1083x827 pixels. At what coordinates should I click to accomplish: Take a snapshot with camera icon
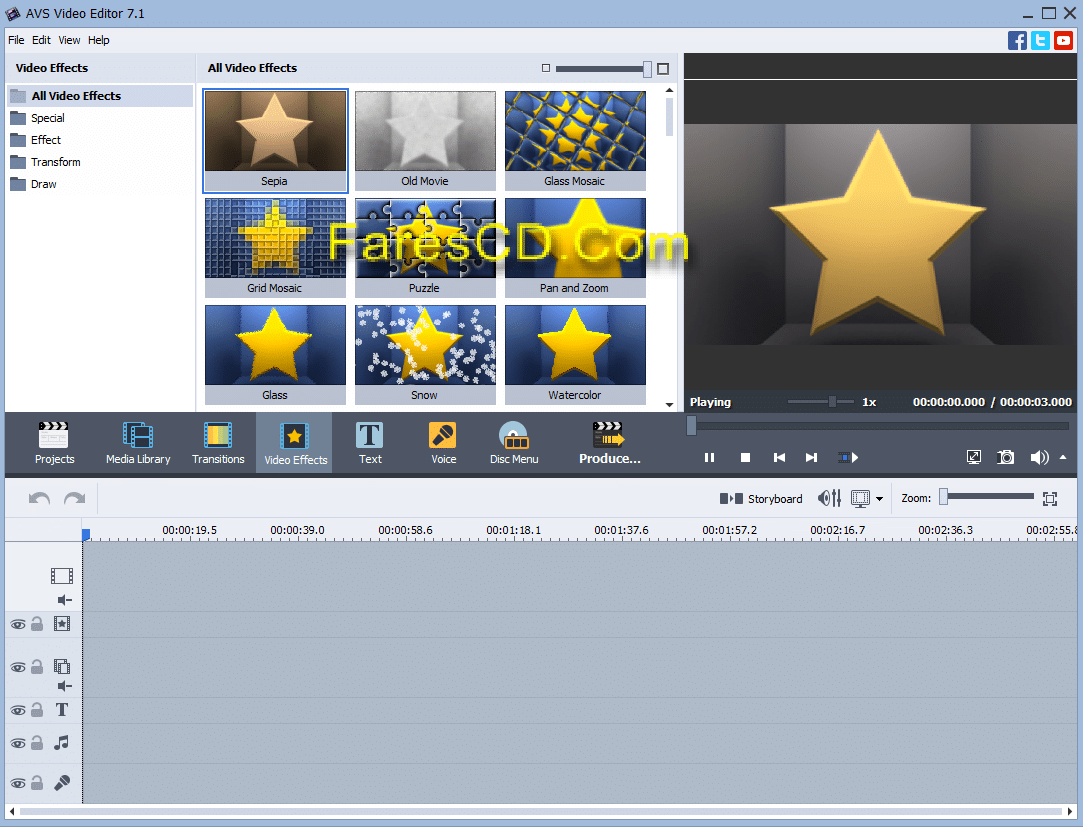point(1006,457)
